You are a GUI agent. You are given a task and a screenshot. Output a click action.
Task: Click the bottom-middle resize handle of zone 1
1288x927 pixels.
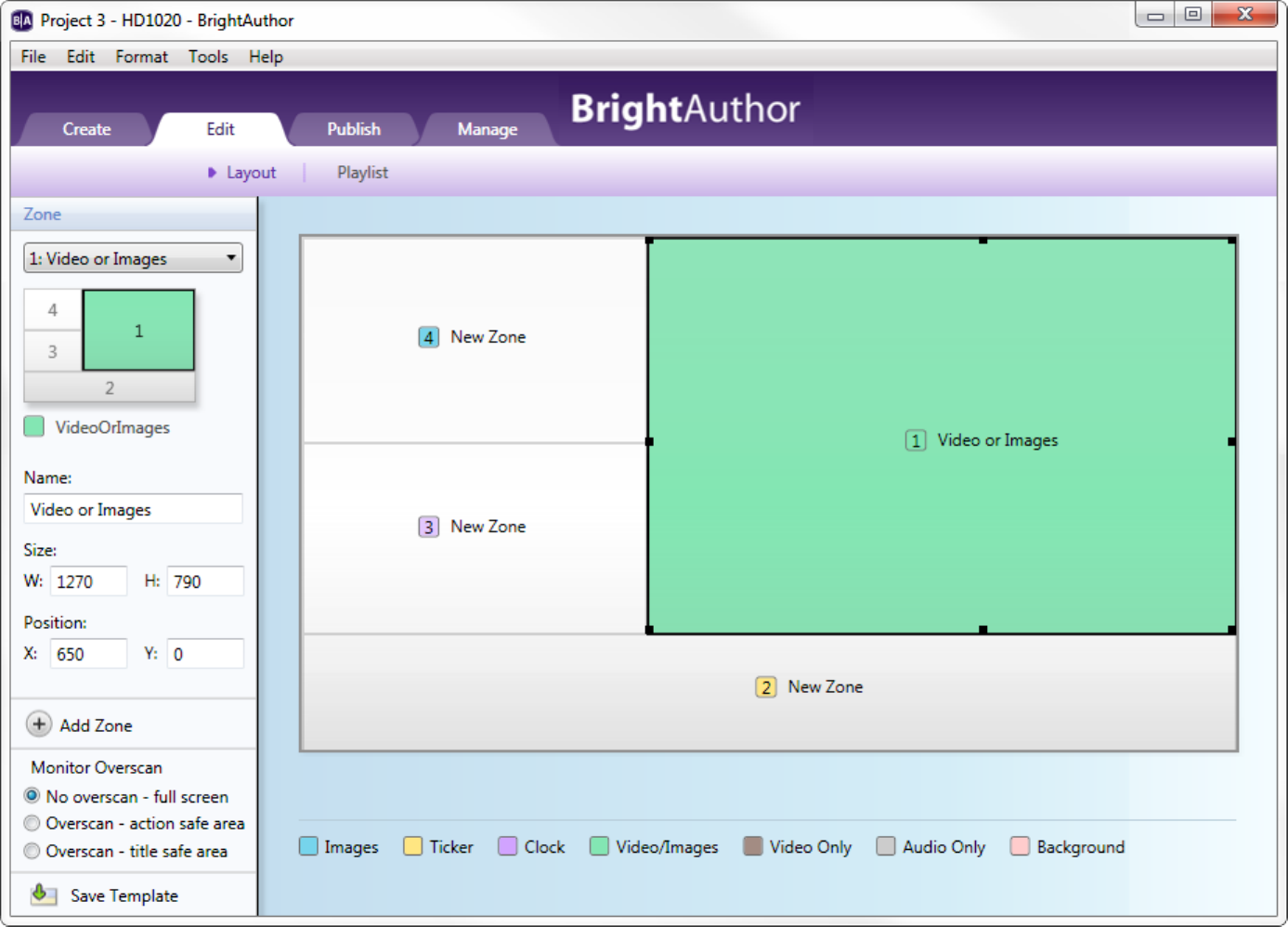983,630
